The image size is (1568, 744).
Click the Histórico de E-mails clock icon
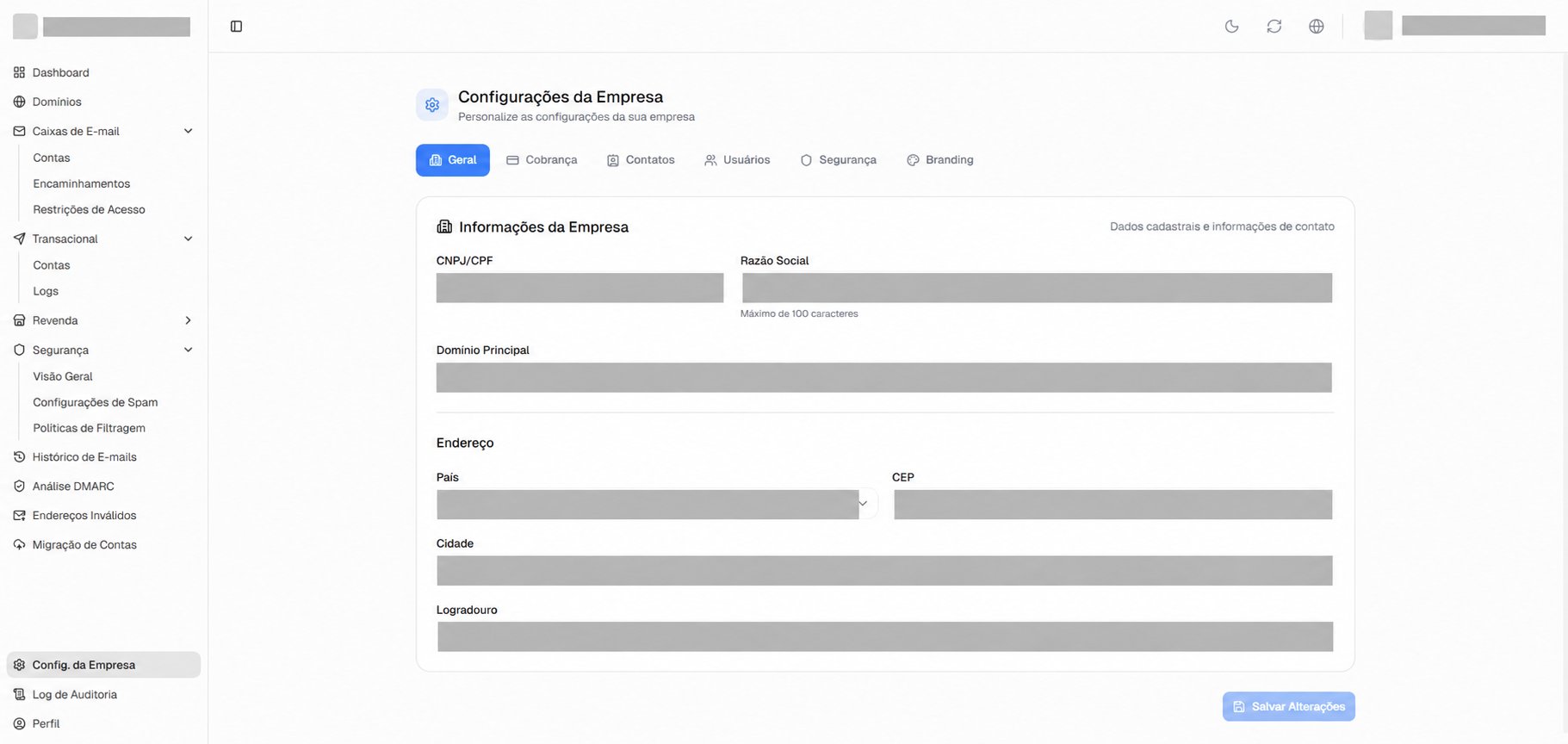pos(19,457)
